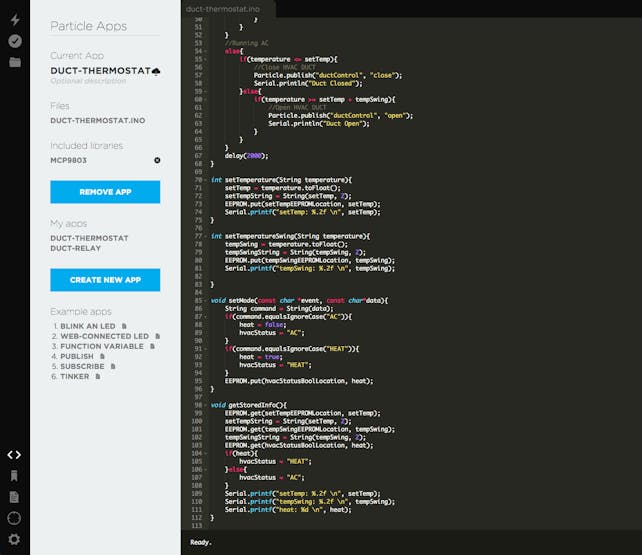Viewport: 642px width, 555px height.
Task: Collapse code fold at line 60
Action: tap(206, 99)
